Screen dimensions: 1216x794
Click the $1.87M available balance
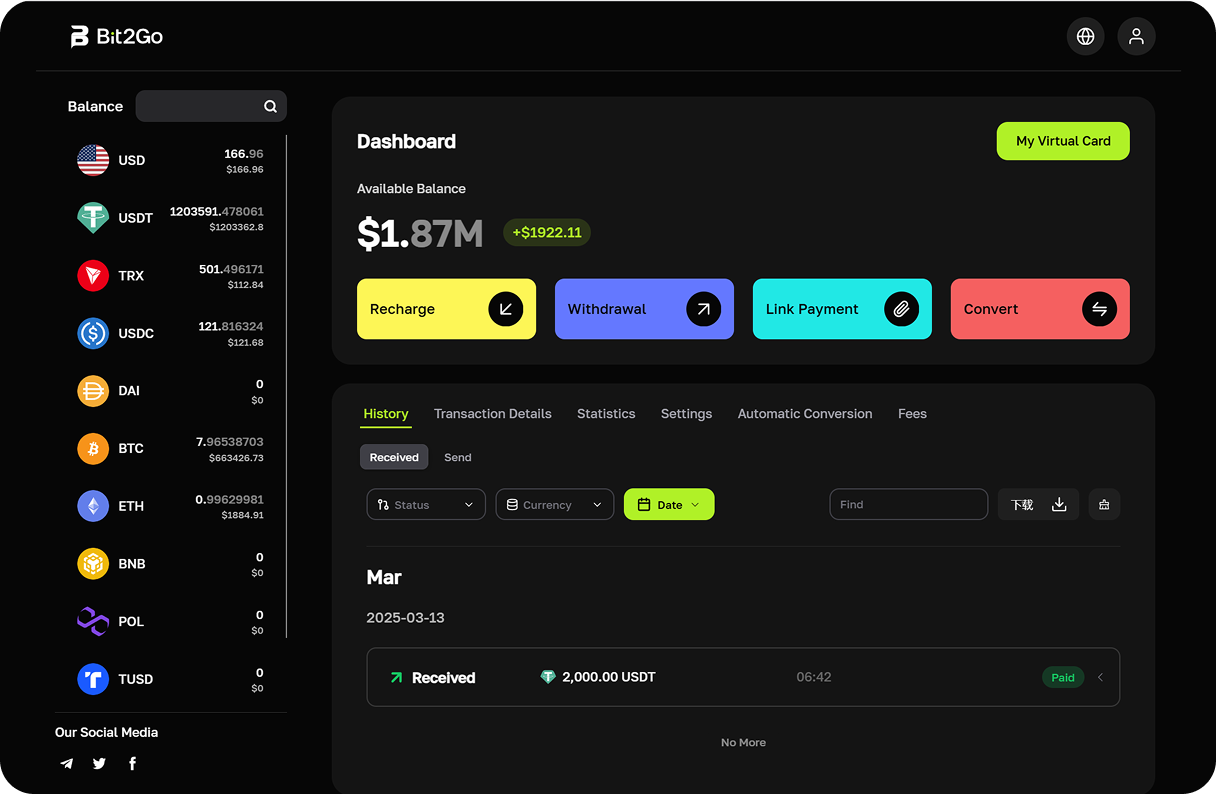(420, 233)
